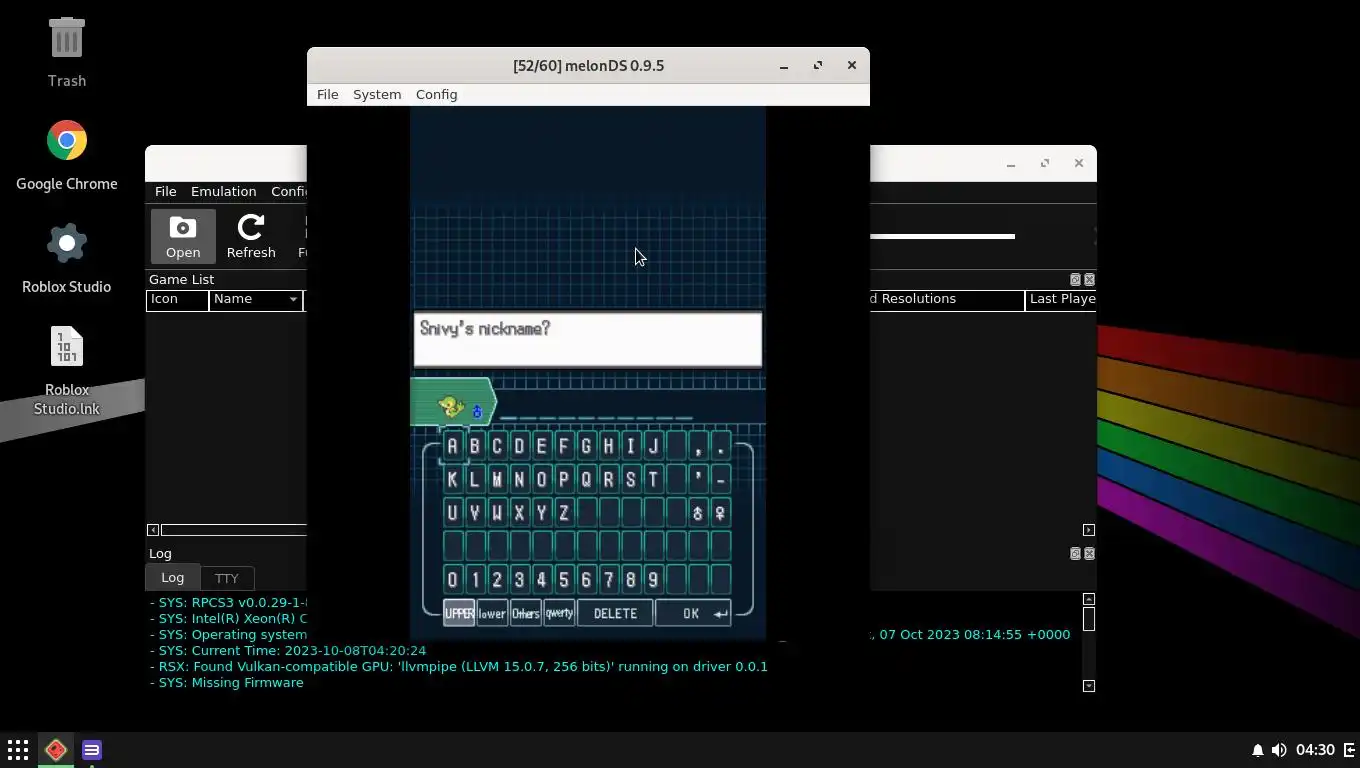This screenshot has height=768, width=1360.
Task: Switch to the TTY tab
Action: click(x=227, y=578)
